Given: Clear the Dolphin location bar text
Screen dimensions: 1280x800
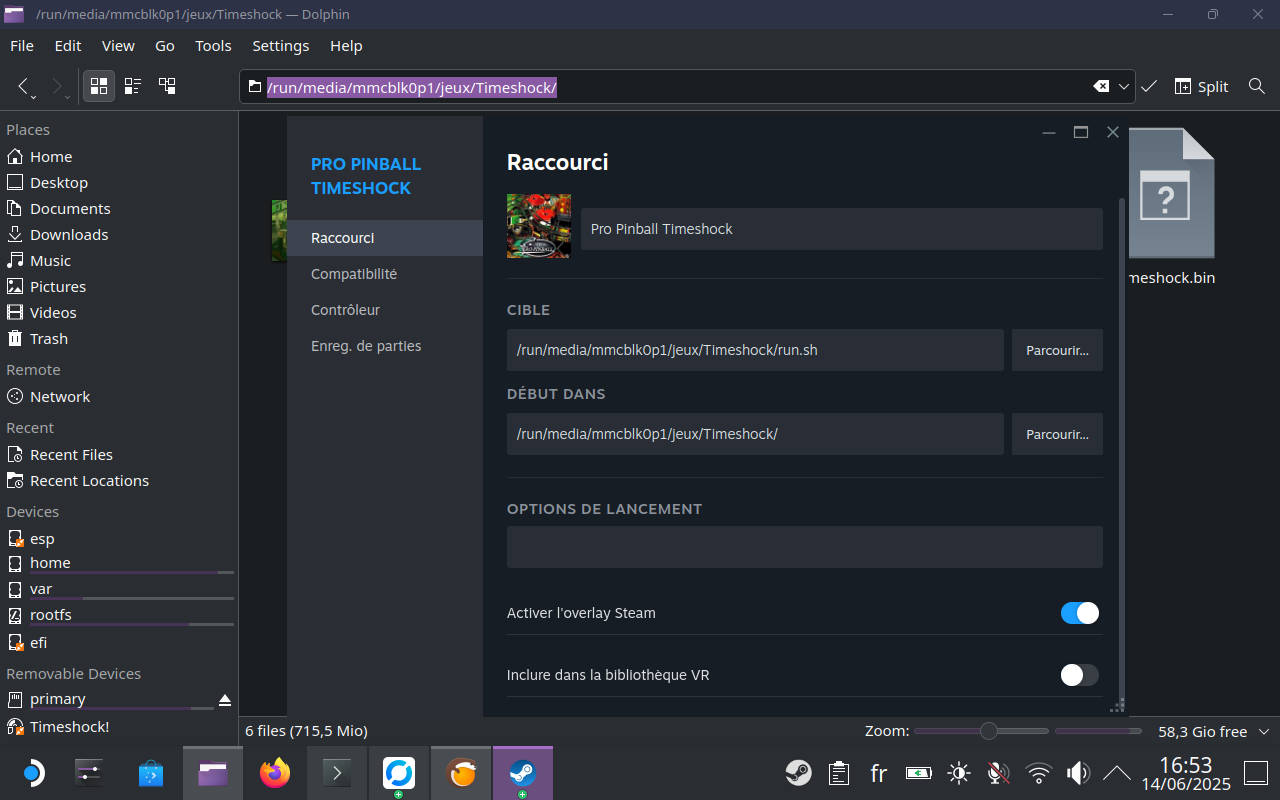Looking at the screenshot, I should click(1101, 87).
